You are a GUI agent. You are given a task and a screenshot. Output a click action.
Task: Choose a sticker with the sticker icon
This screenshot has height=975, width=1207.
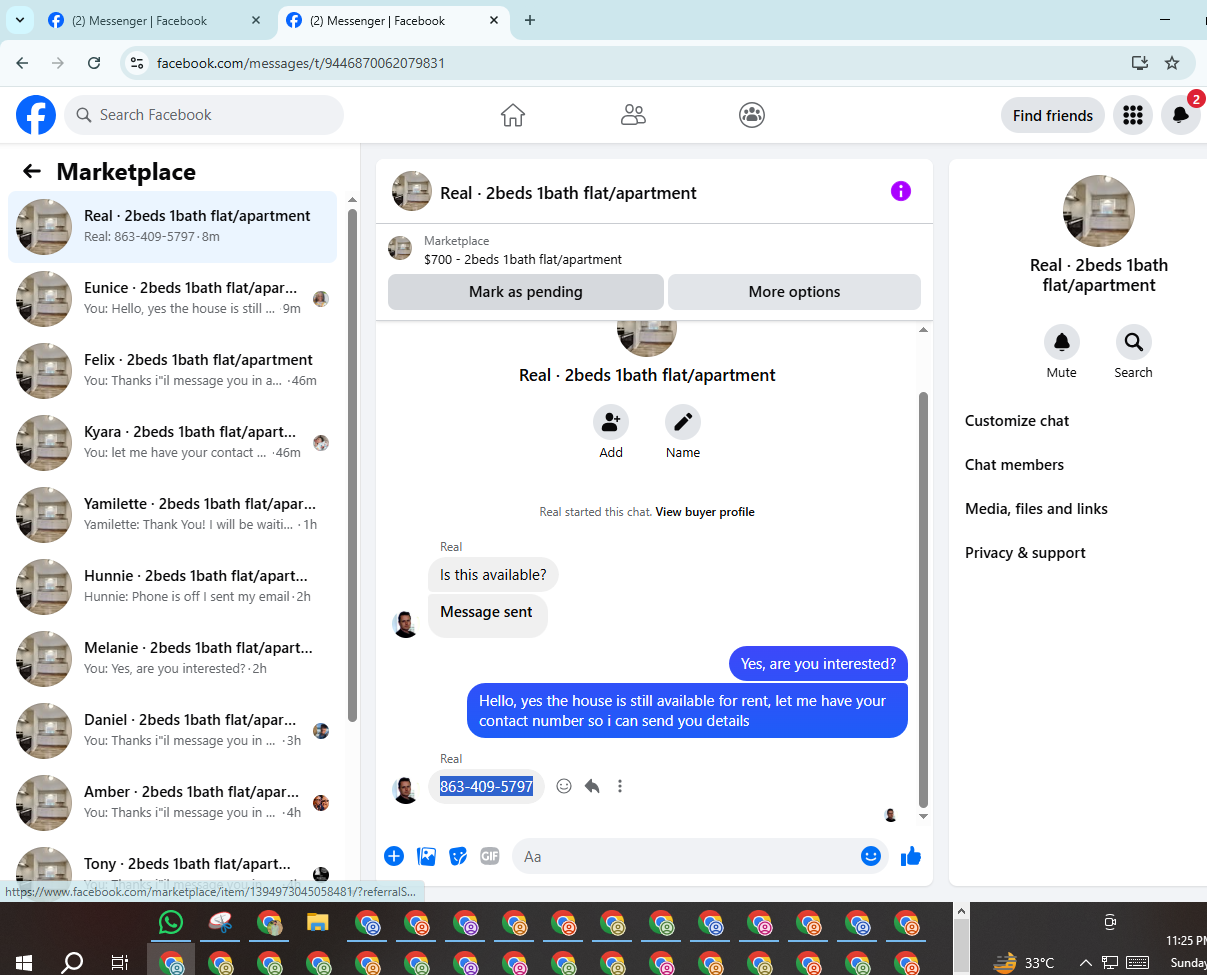point(458,856)
